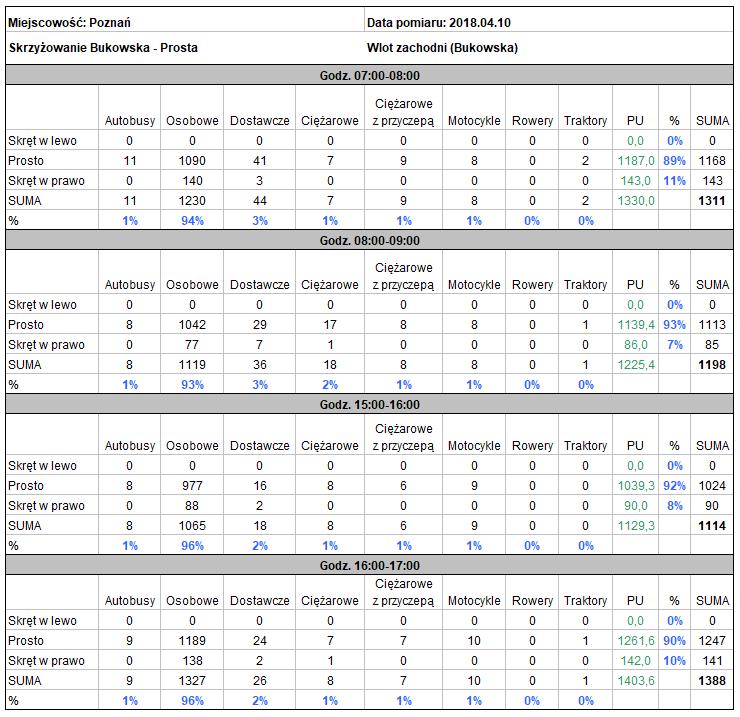The height and width of the screenshot is (717, 740).
Task: Select the cell with value 1090
Action: point(192,160)
